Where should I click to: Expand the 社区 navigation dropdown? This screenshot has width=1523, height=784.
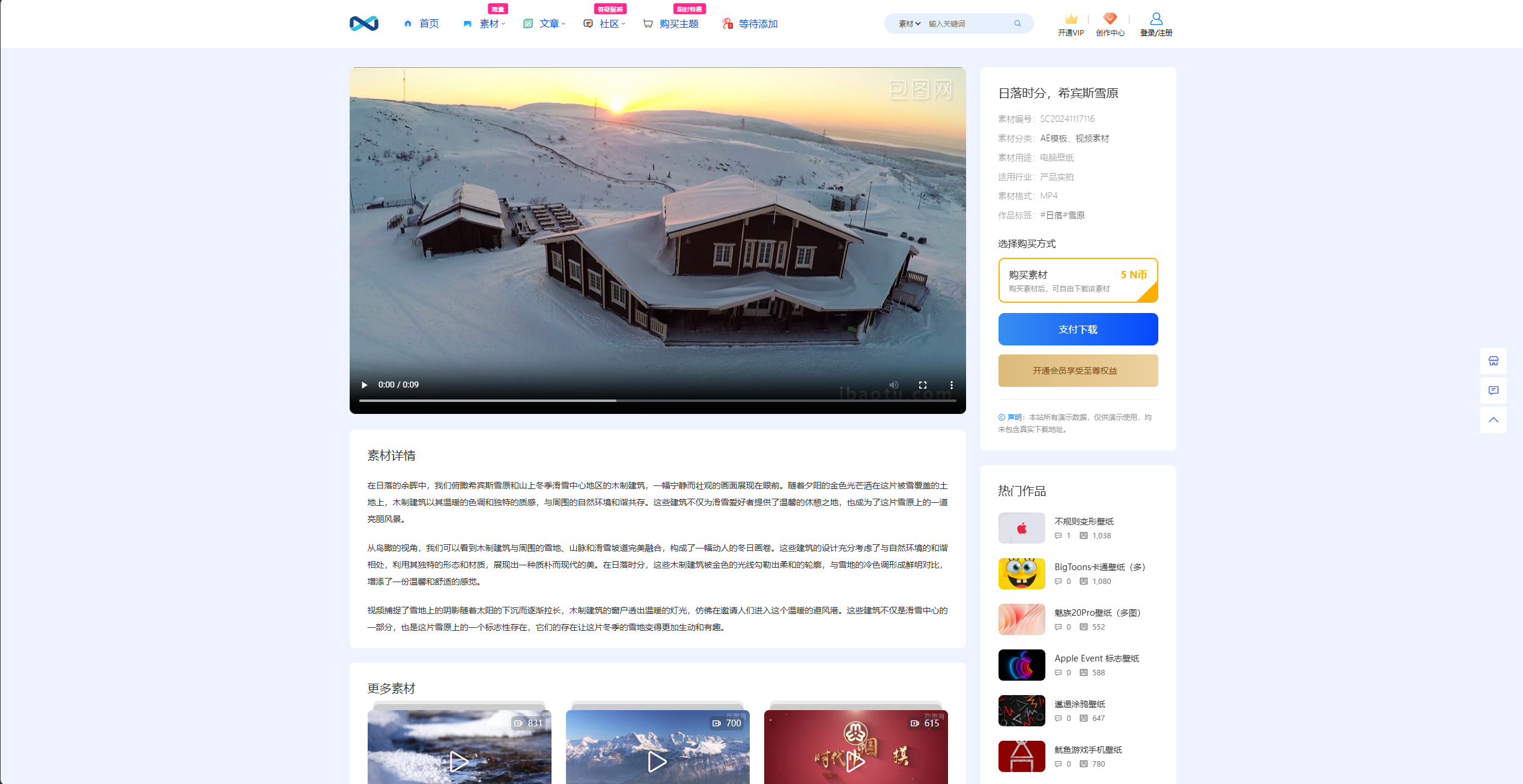604,23
